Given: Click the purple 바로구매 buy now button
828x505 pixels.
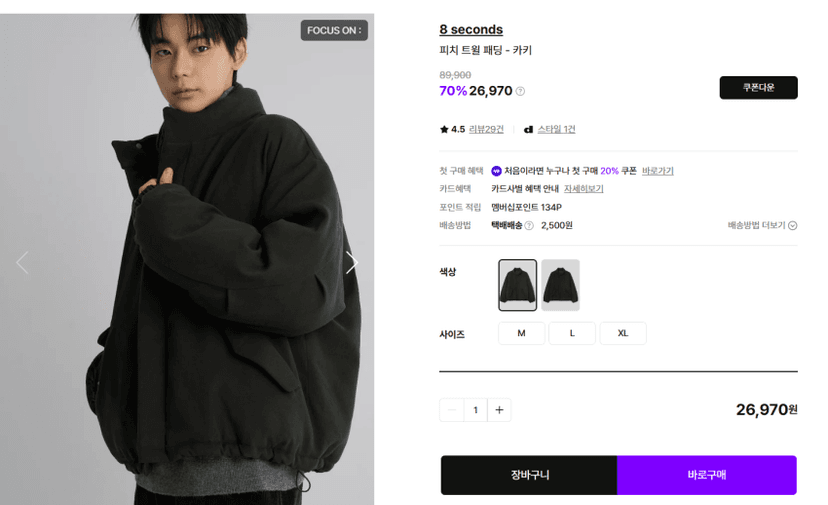Looking at the screenshot, I should 707,475.
